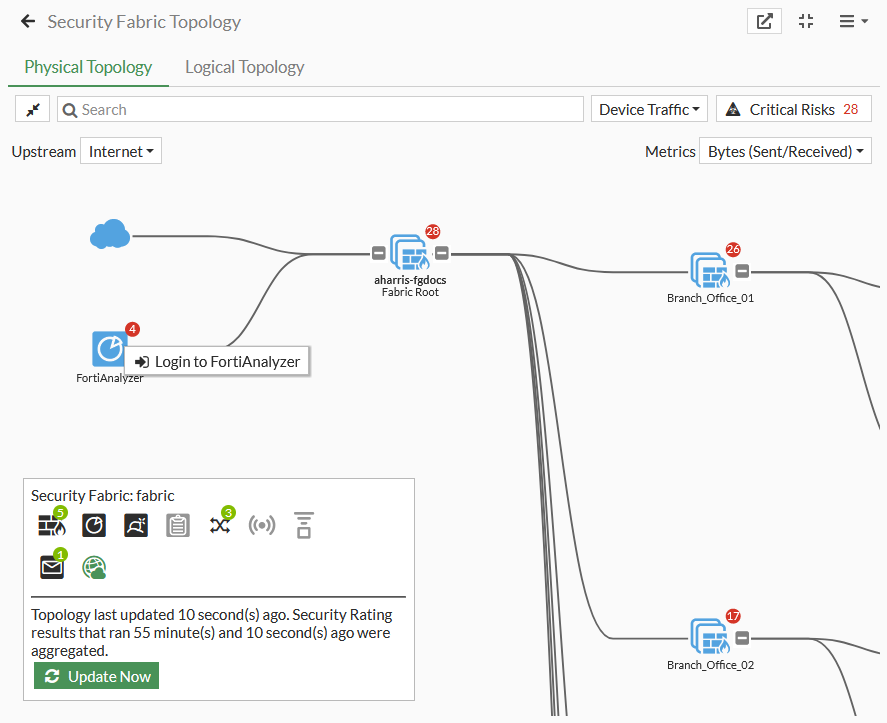The image size is (887, 723).
Task: Click the exit fullscreen collapse icon
Action: [806, 21]
